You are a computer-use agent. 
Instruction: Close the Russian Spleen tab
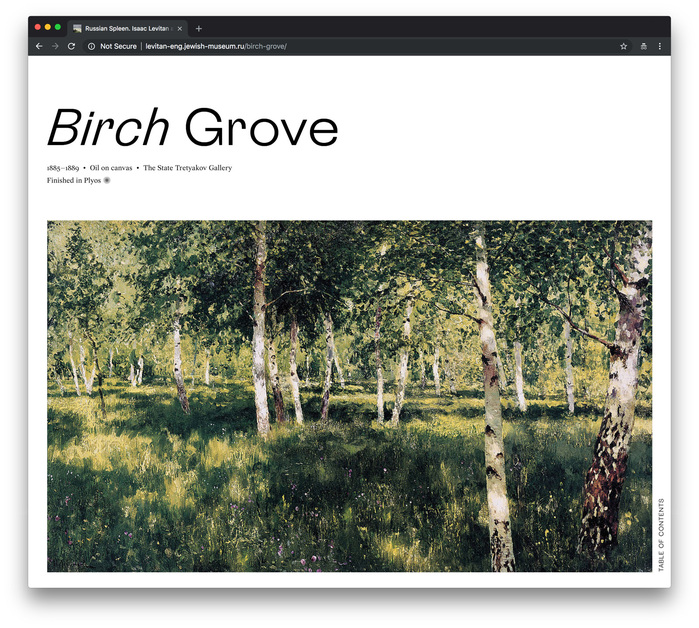click(180, 29)
